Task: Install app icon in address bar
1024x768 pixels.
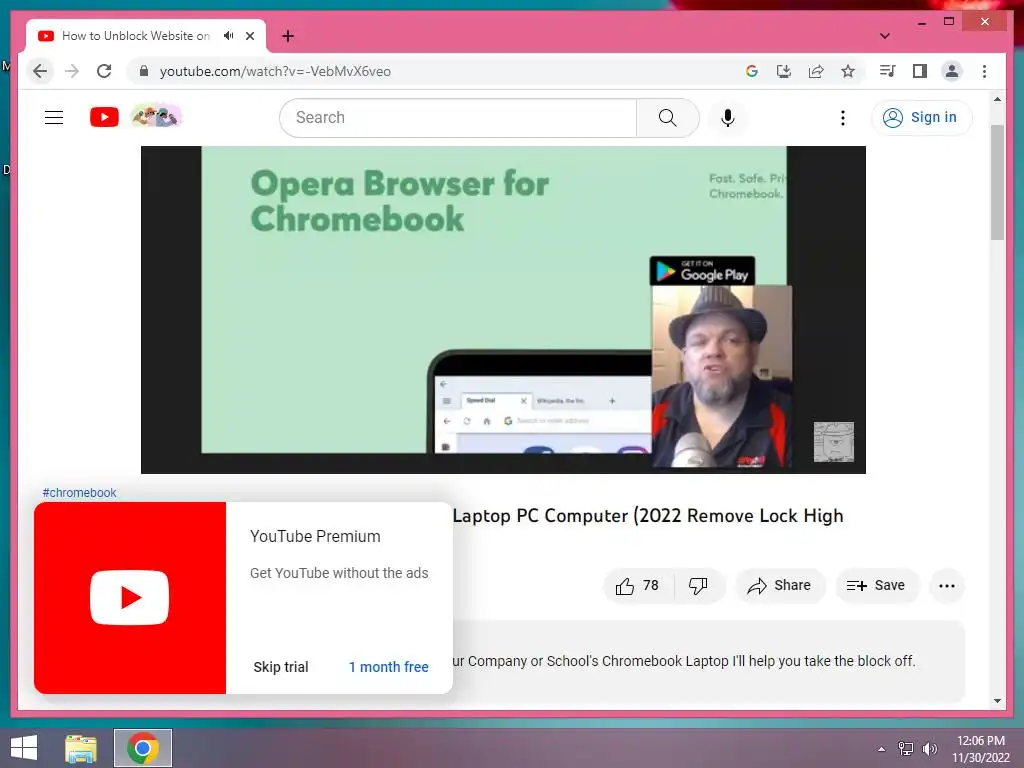Action: click(784, 71)
